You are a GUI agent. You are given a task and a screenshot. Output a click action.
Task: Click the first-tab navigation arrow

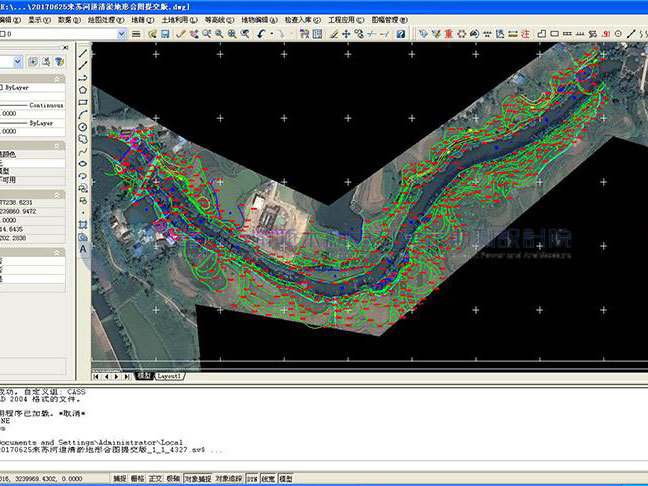(x=96, y=376)
